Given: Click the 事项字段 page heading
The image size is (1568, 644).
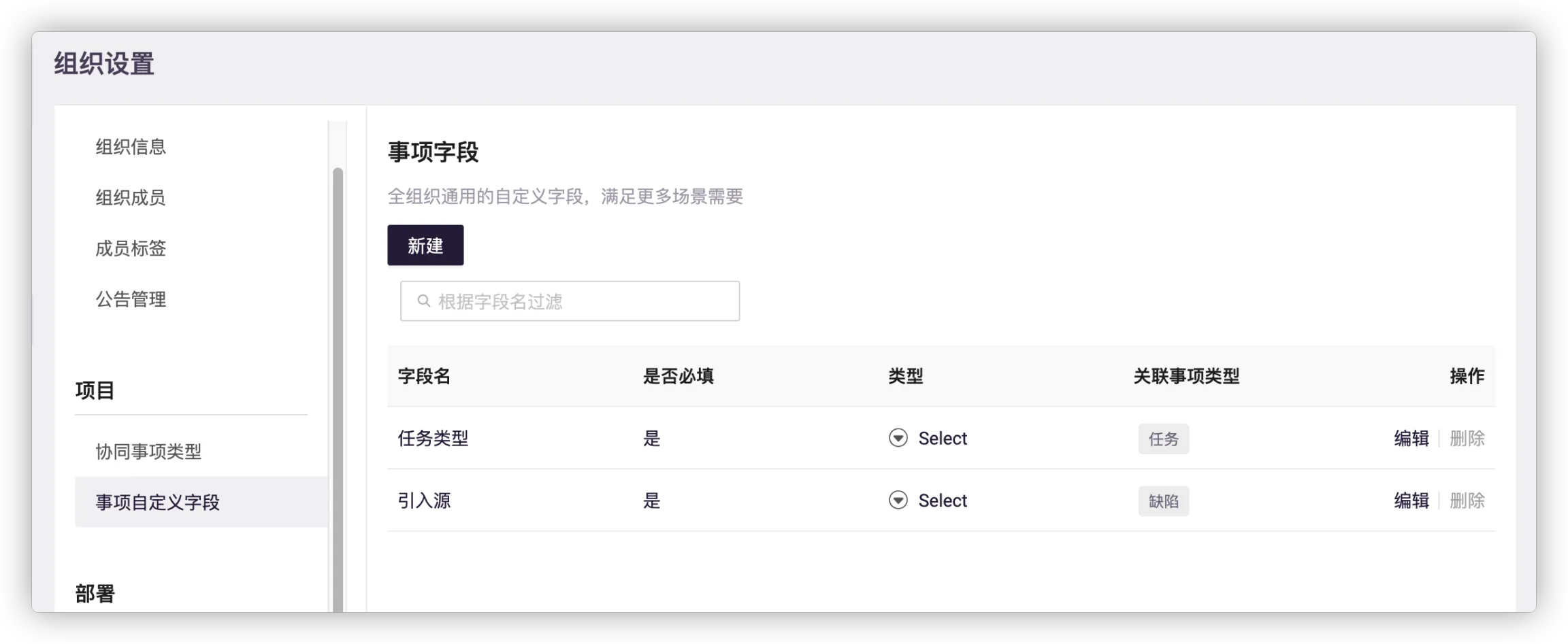Looking at the screenshot, I should (433, 152).
